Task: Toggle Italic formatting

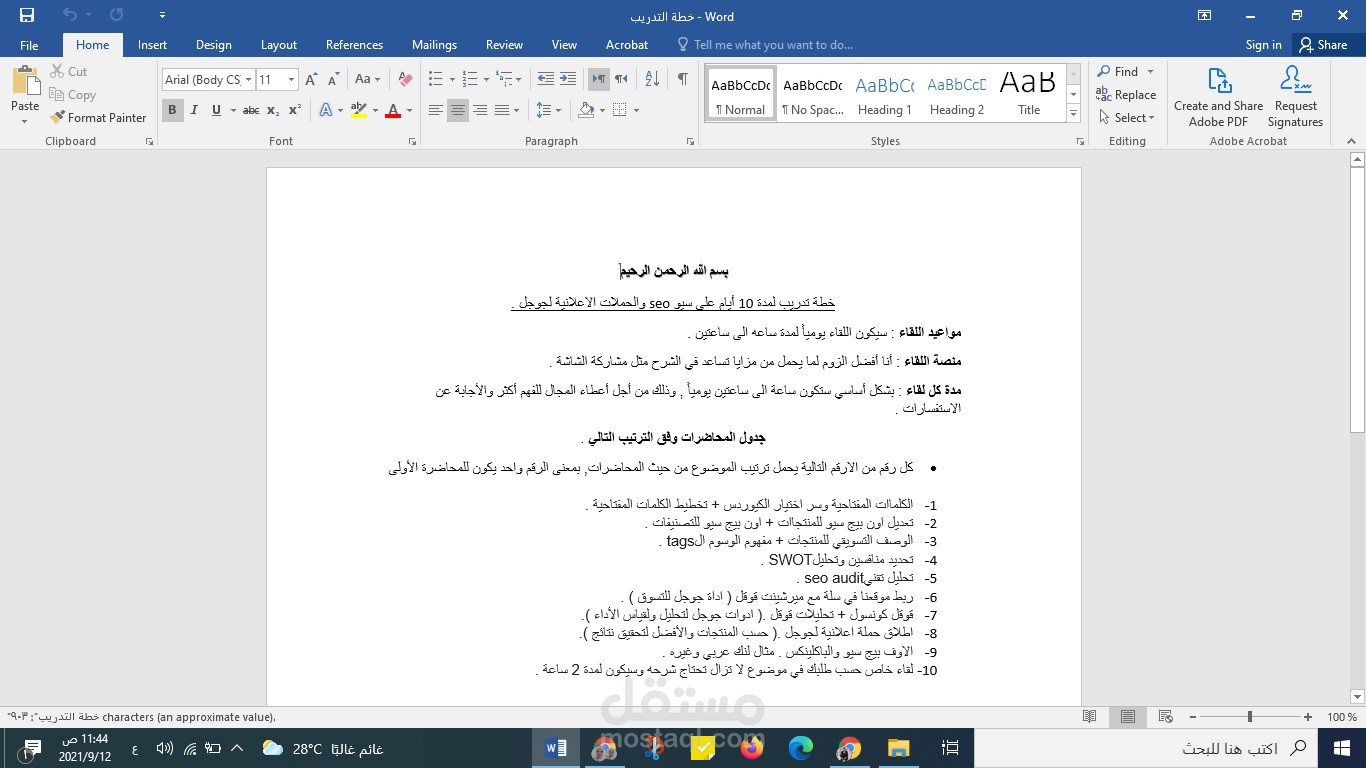Action: point(193,110)
